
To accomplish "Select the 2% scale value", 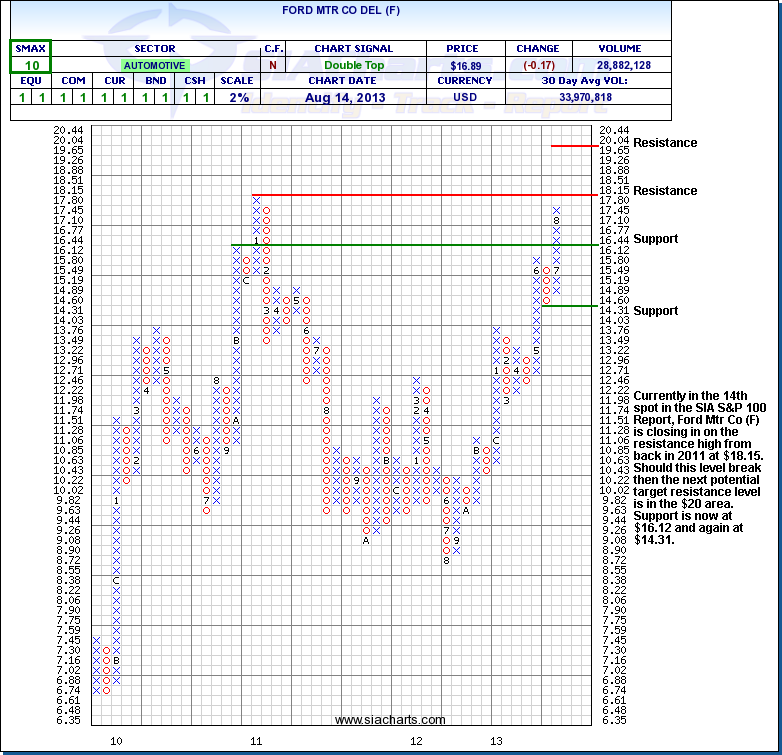I will [x=236, y=97].
